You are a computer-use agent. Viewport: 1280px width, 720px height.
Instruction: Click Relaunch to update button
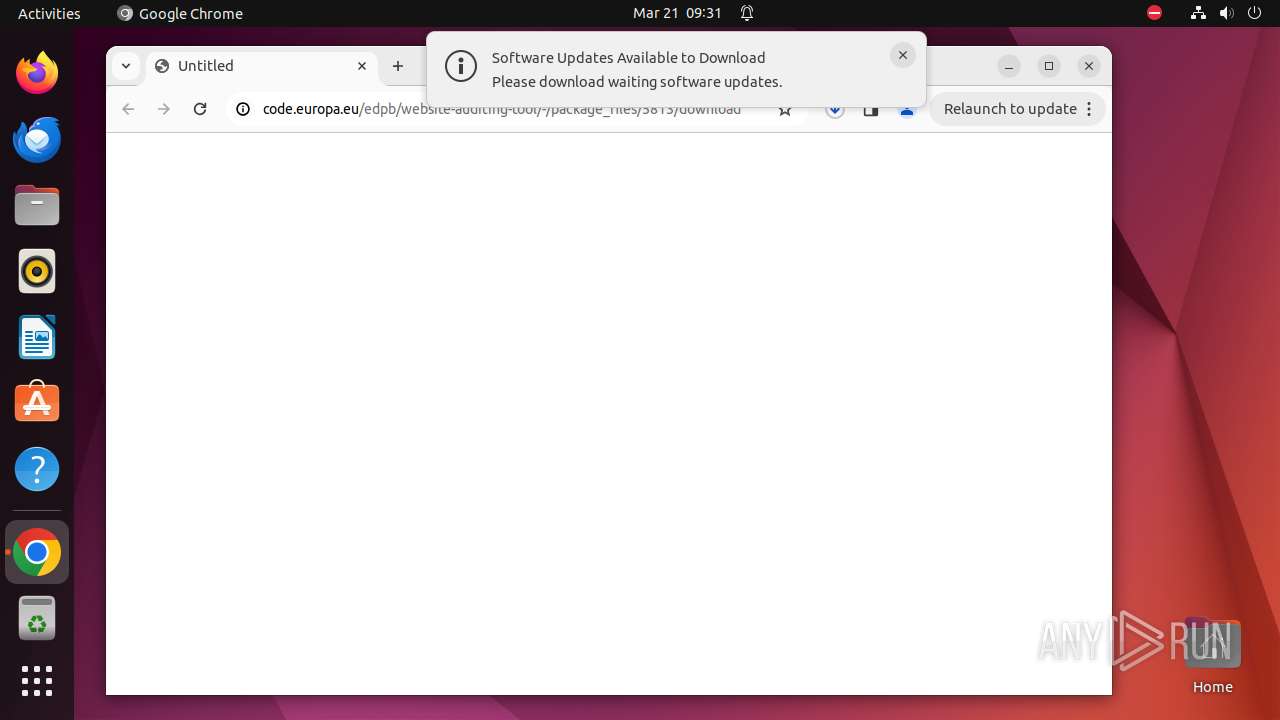[1010, 109]
